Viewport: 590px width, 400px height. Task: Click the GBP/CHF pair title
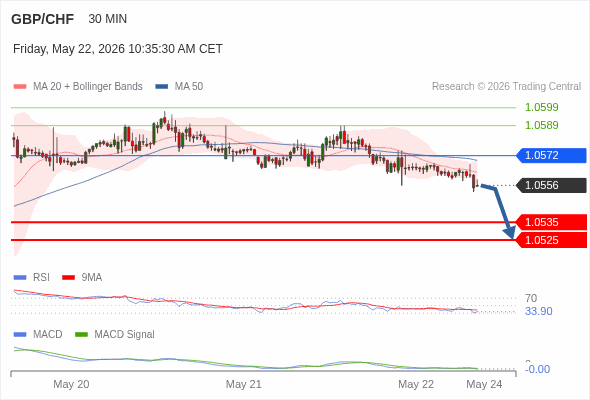pos(43,19)
